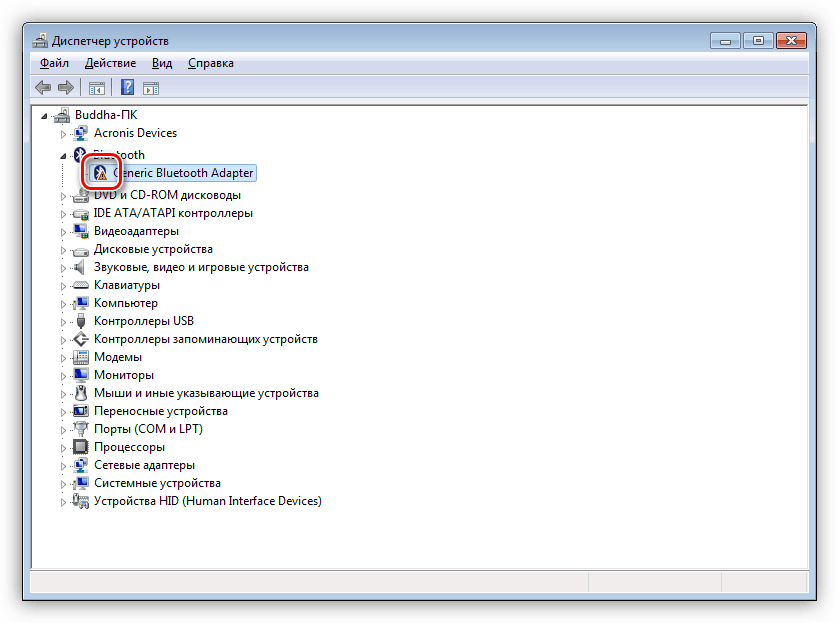Click the Сетевые адаптеры icon
The image size is (839, 623).
[x=81, y=465]
